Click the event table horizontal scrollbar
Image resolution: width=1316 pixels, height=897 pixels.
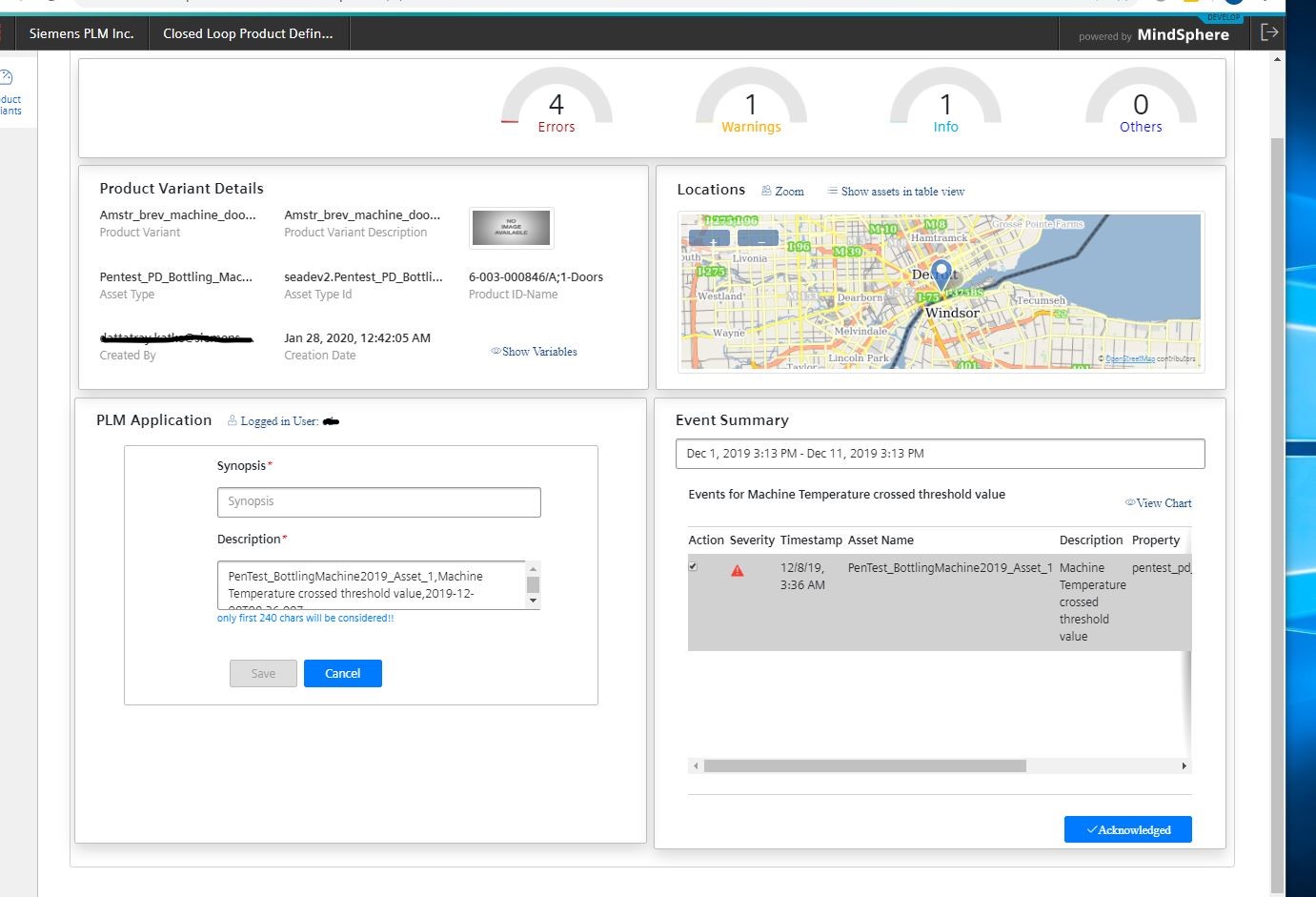coord(864,766)
